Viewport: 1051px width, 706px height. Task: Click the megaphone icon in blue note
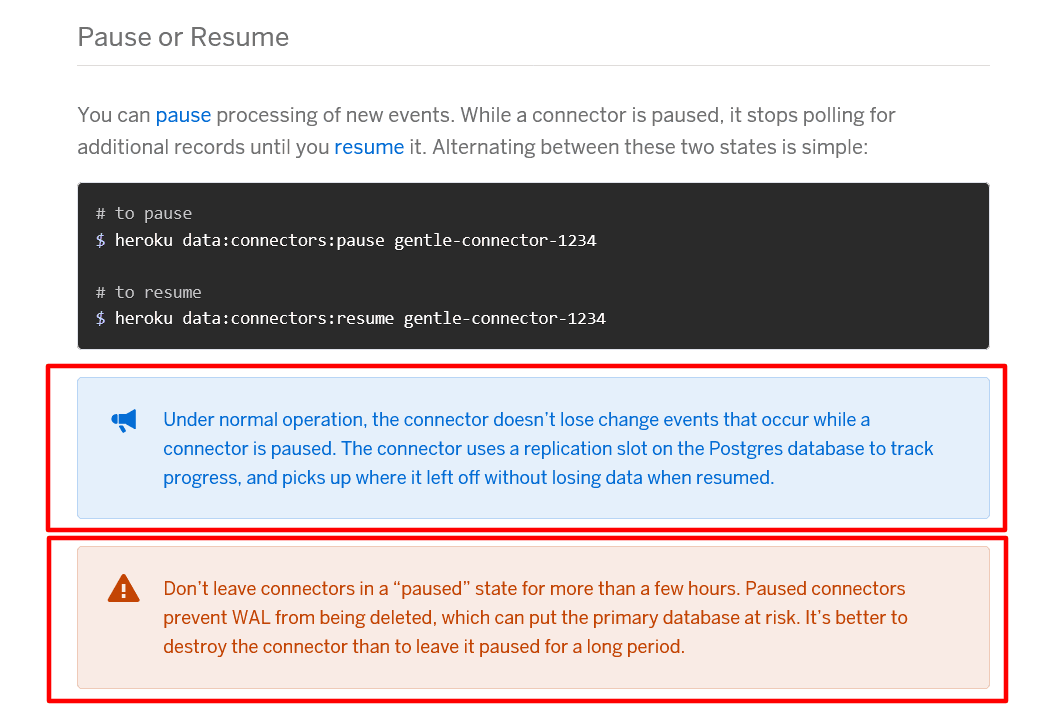pos(123,421)
